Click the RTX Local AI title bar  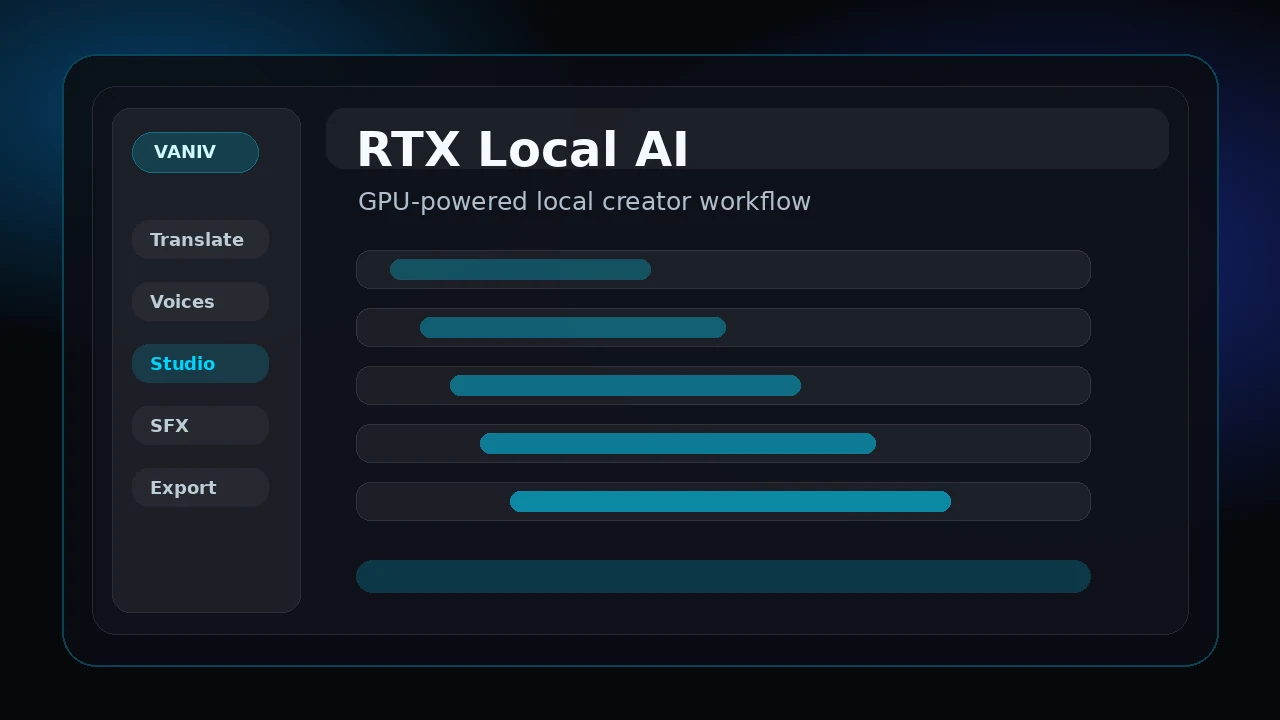[748, 138]
